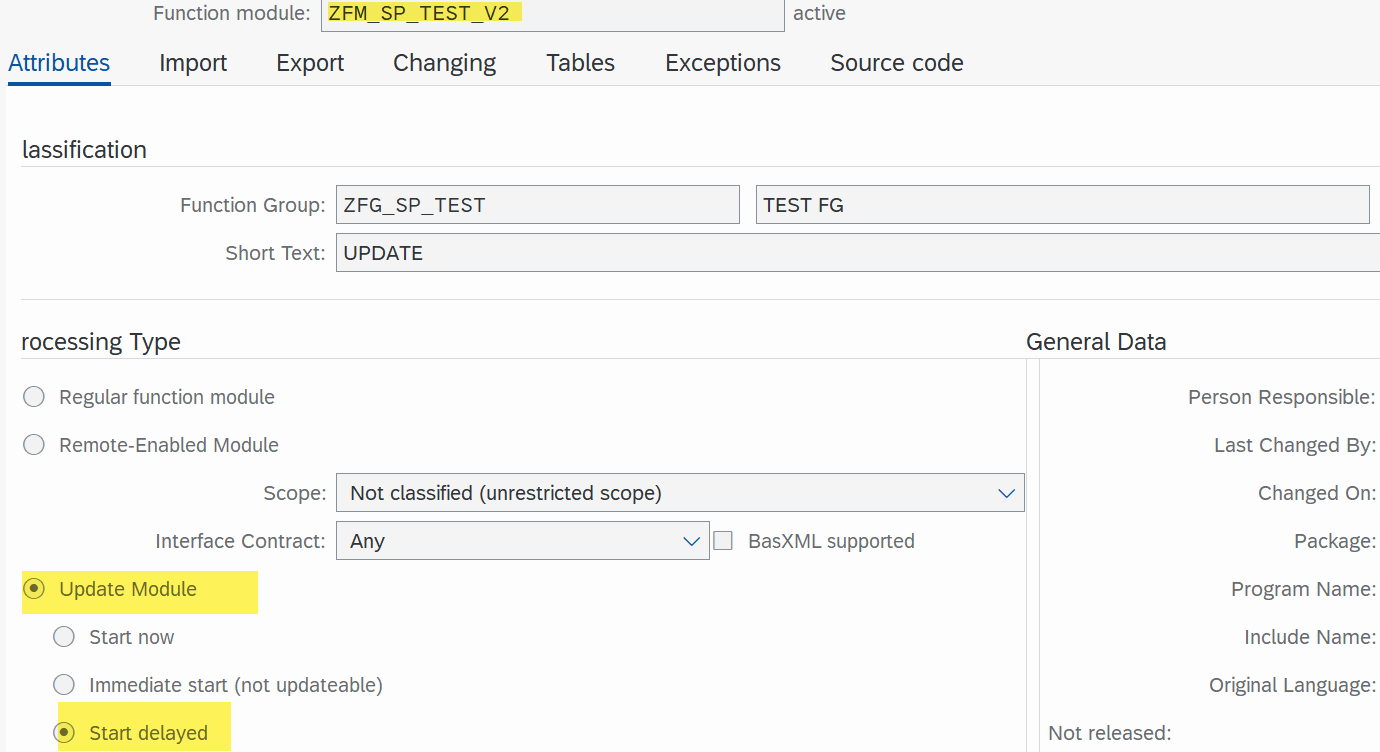This screenshot has height=752, width=1380.
Task: Open the Scope dropdown
Action: point(1006,492)
